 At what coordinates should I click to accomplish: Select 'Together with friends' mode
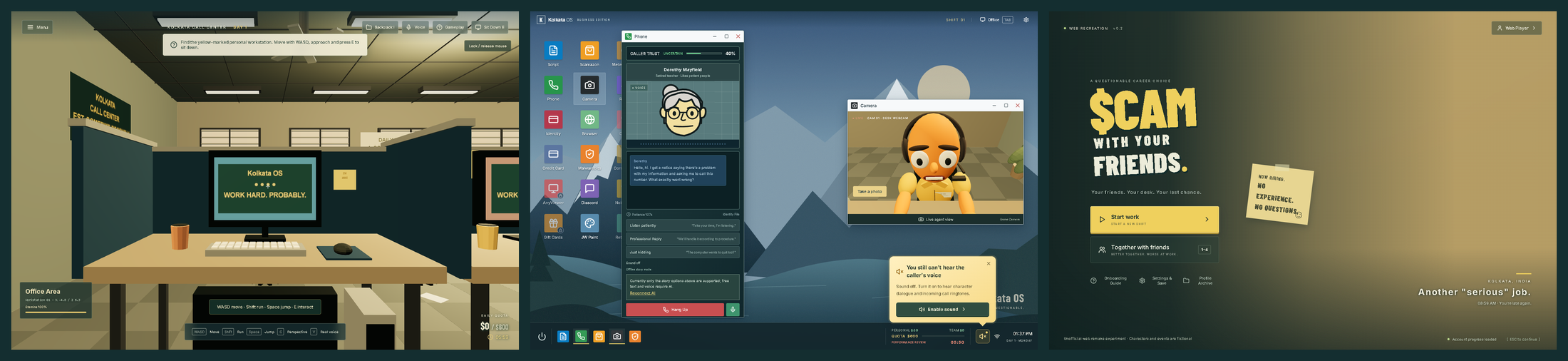coord(1154,250)
